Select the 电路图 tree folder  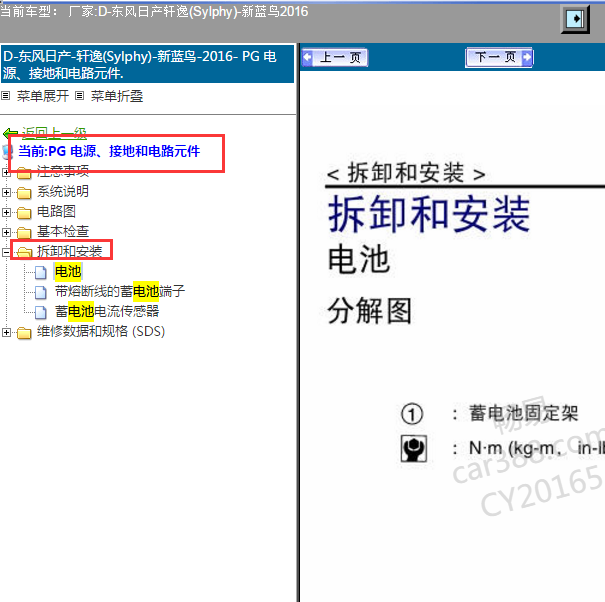56,211
